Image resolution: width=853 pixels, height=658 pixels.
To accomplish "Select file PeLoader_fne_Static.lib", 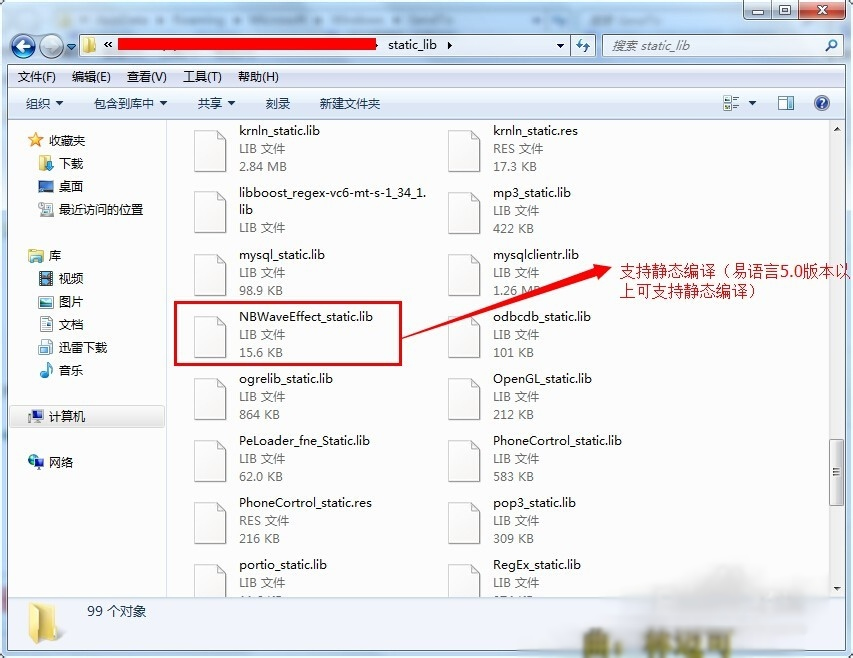I will [304, 440].
